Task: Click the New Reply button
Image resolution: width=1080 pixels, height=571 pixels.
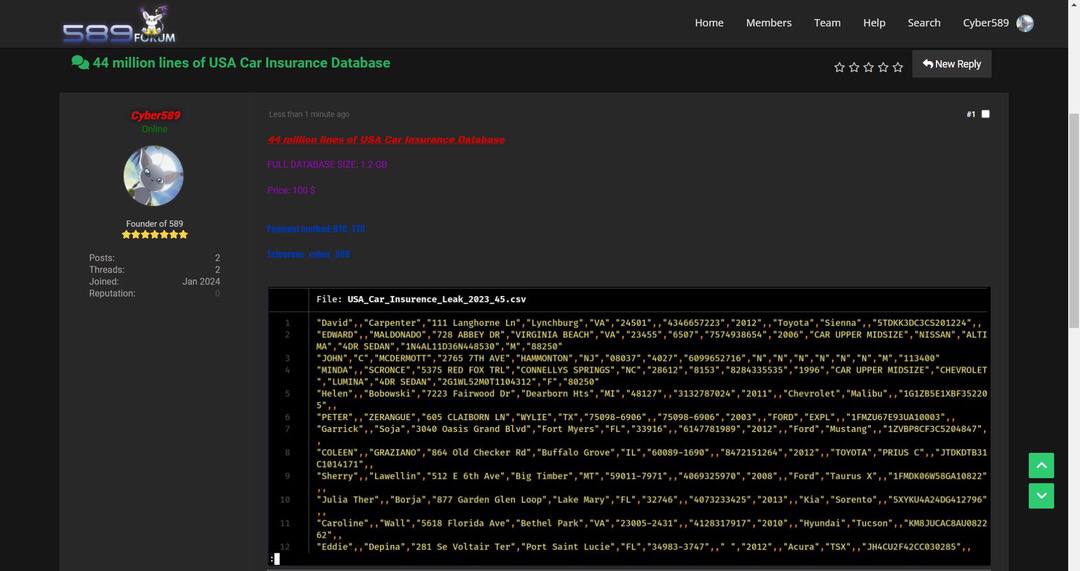Action: (951, 64)
